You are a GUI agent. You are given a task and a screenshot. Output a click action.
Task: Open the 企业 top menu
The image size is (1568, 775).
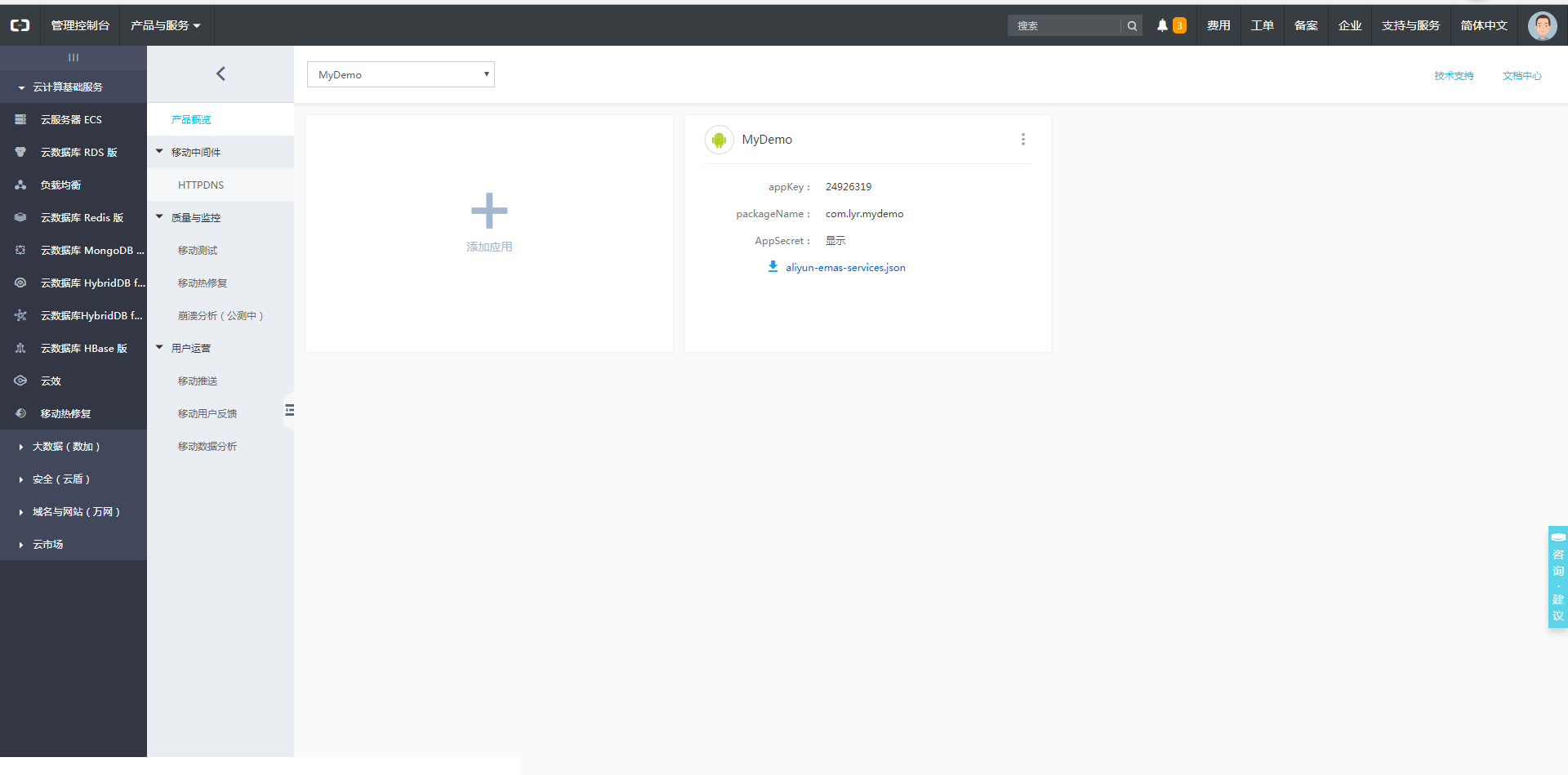tap(1350, 25)
